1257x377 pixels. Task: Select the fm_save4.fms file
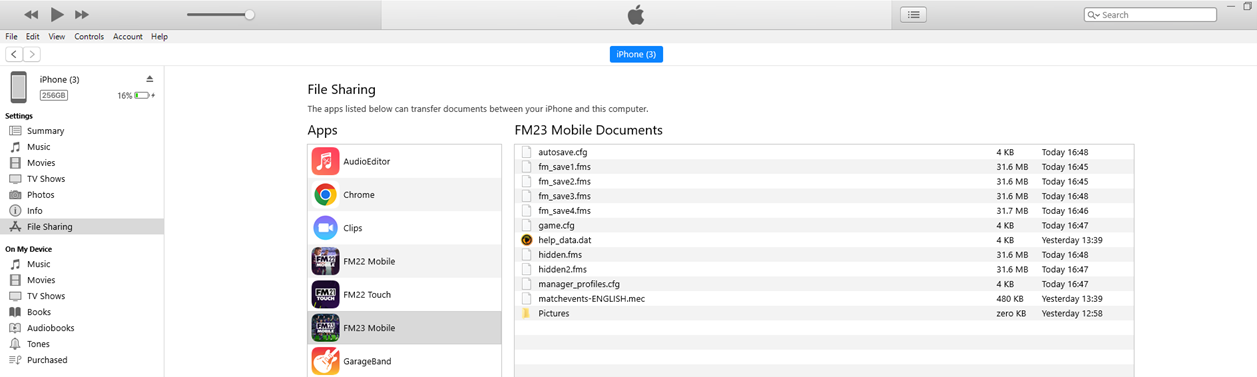(x=824, y=211)
